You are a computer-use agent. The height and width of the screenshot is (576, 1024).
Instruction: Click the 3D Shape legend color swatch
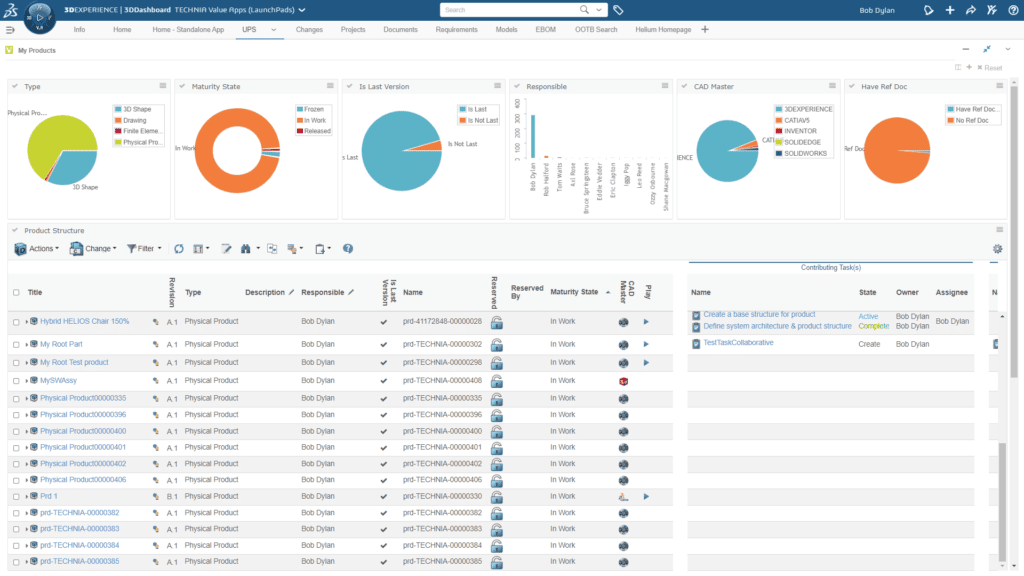118,109
